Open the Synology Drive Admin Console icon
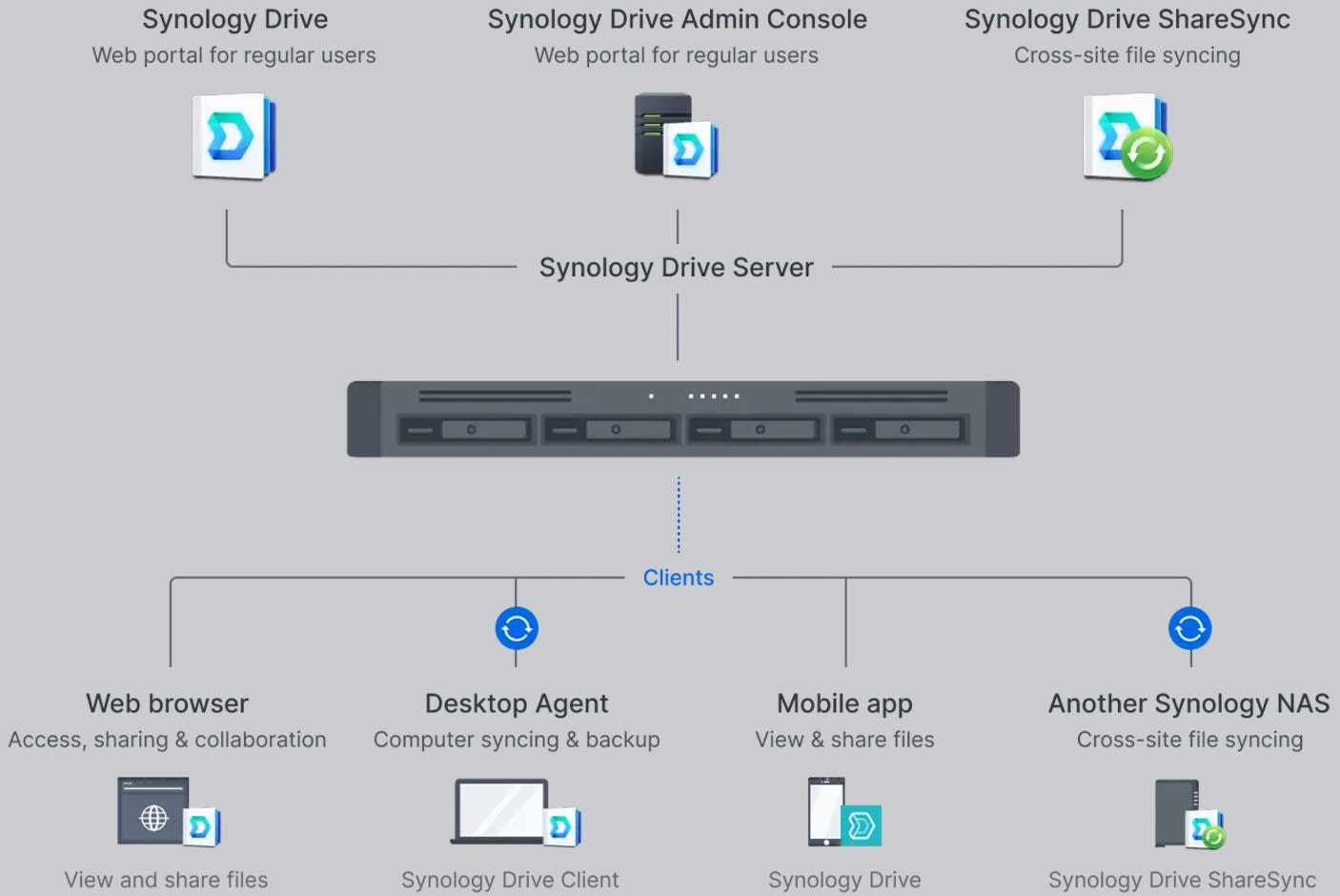The width and height of the screenshot is (1340, 896). [675, 135]
